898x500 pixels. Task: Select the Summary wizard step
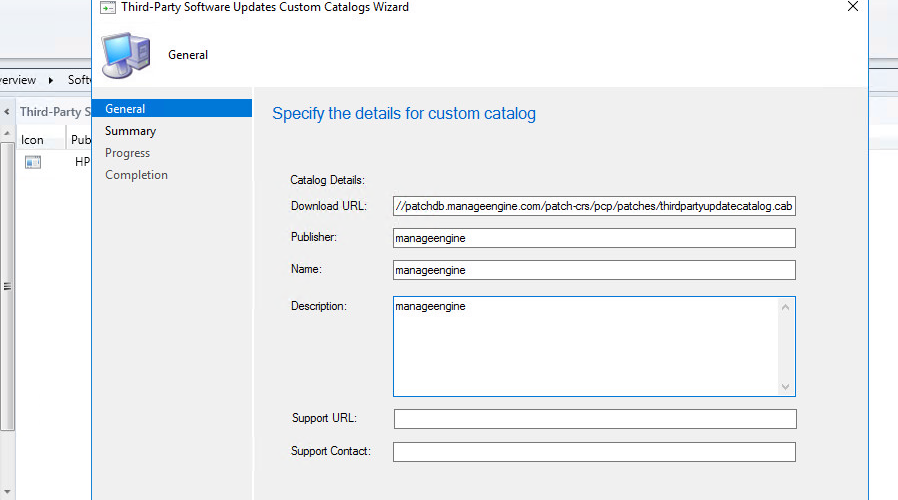[x=131, y=131]
